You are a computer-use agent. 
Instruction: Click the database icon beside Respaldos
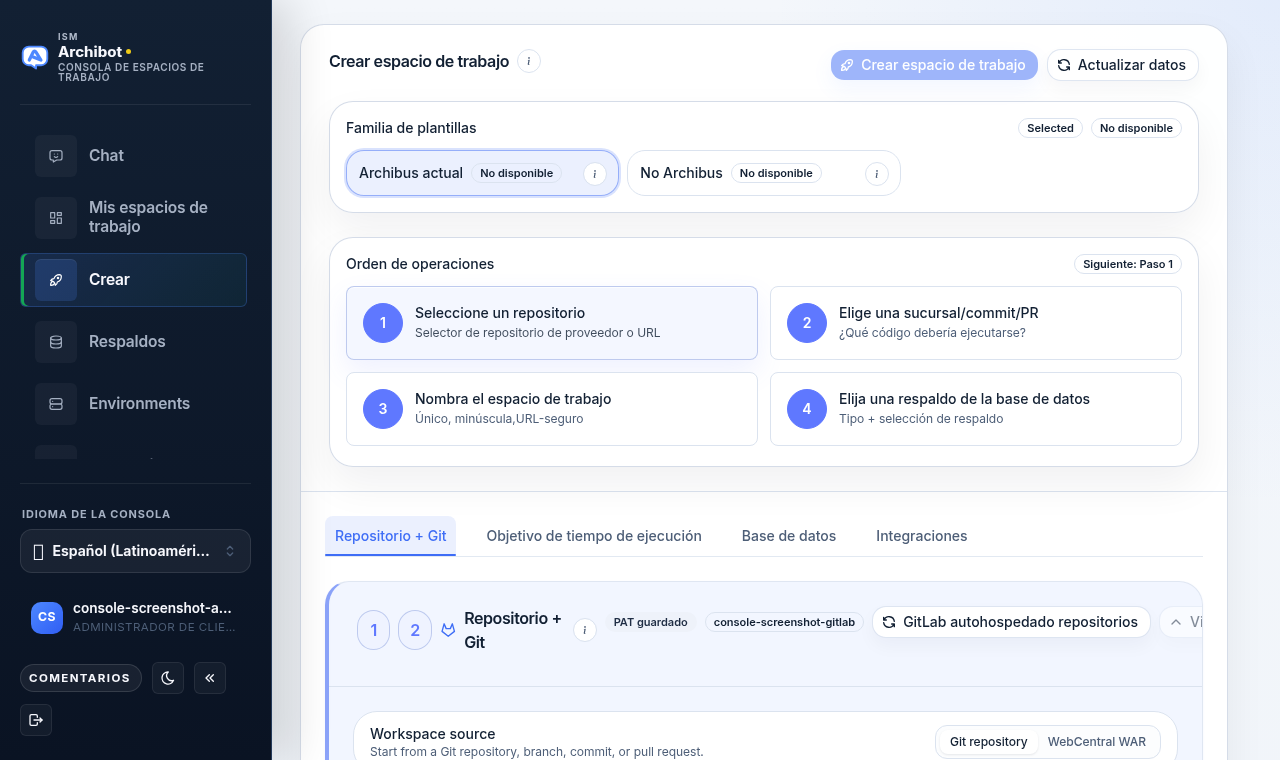coord(56,342)
